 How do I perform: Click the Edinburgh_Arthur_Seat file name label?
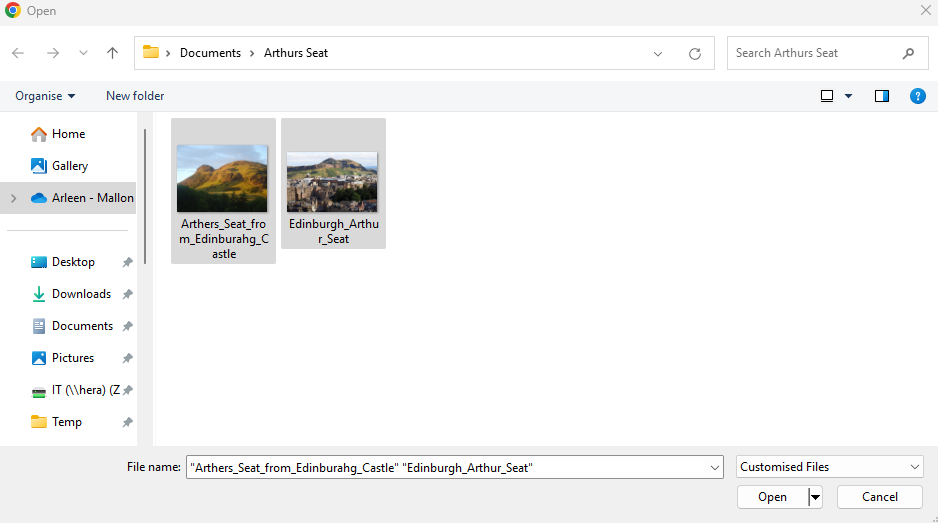[334, 231]
